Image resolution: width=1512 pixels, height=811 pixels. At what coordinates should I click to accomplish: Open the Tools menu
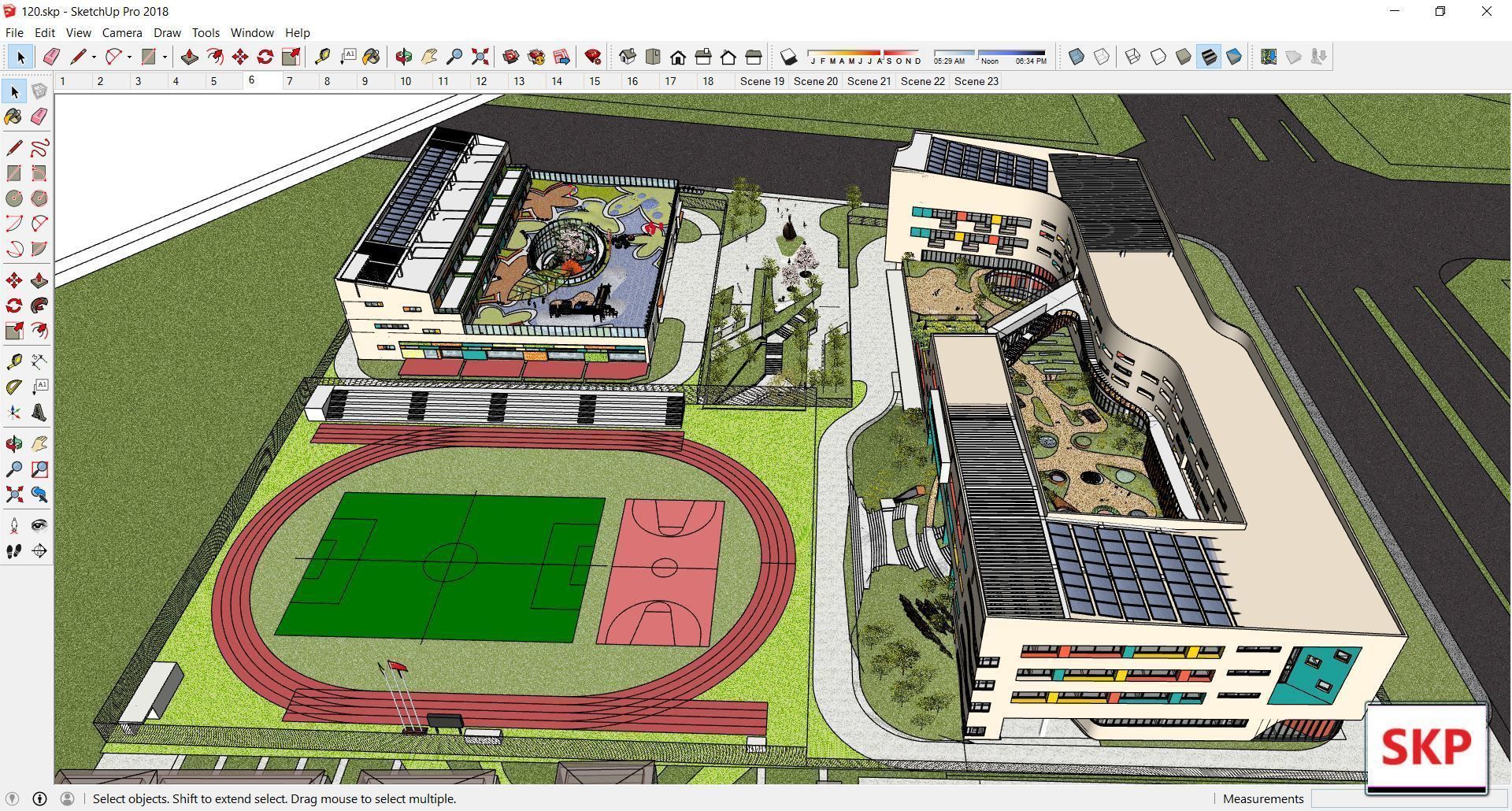pos(206,32)
